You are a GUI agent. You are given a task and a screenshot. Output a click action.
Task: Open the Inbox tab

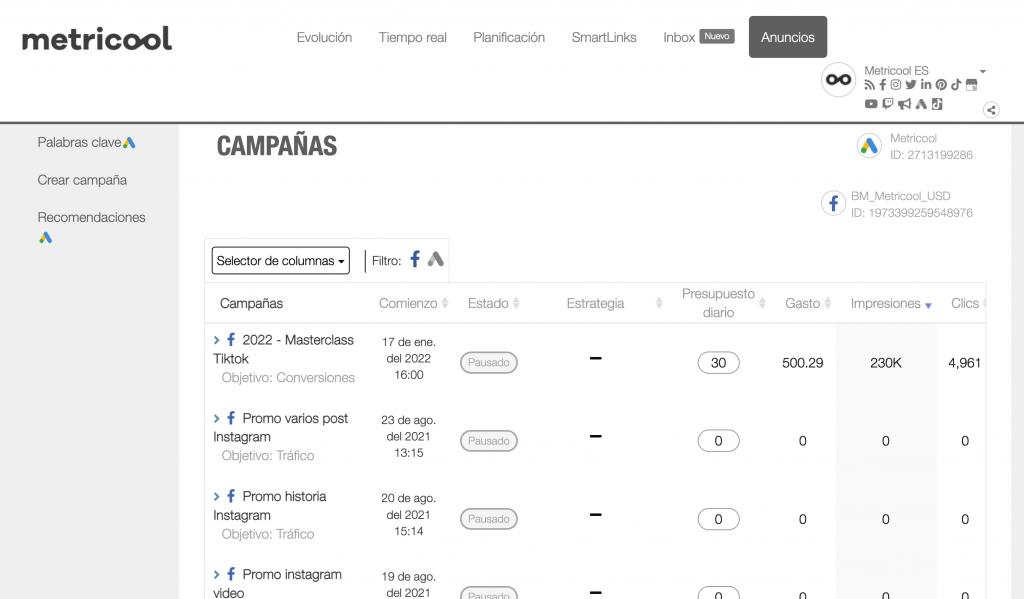coord(679,37)
